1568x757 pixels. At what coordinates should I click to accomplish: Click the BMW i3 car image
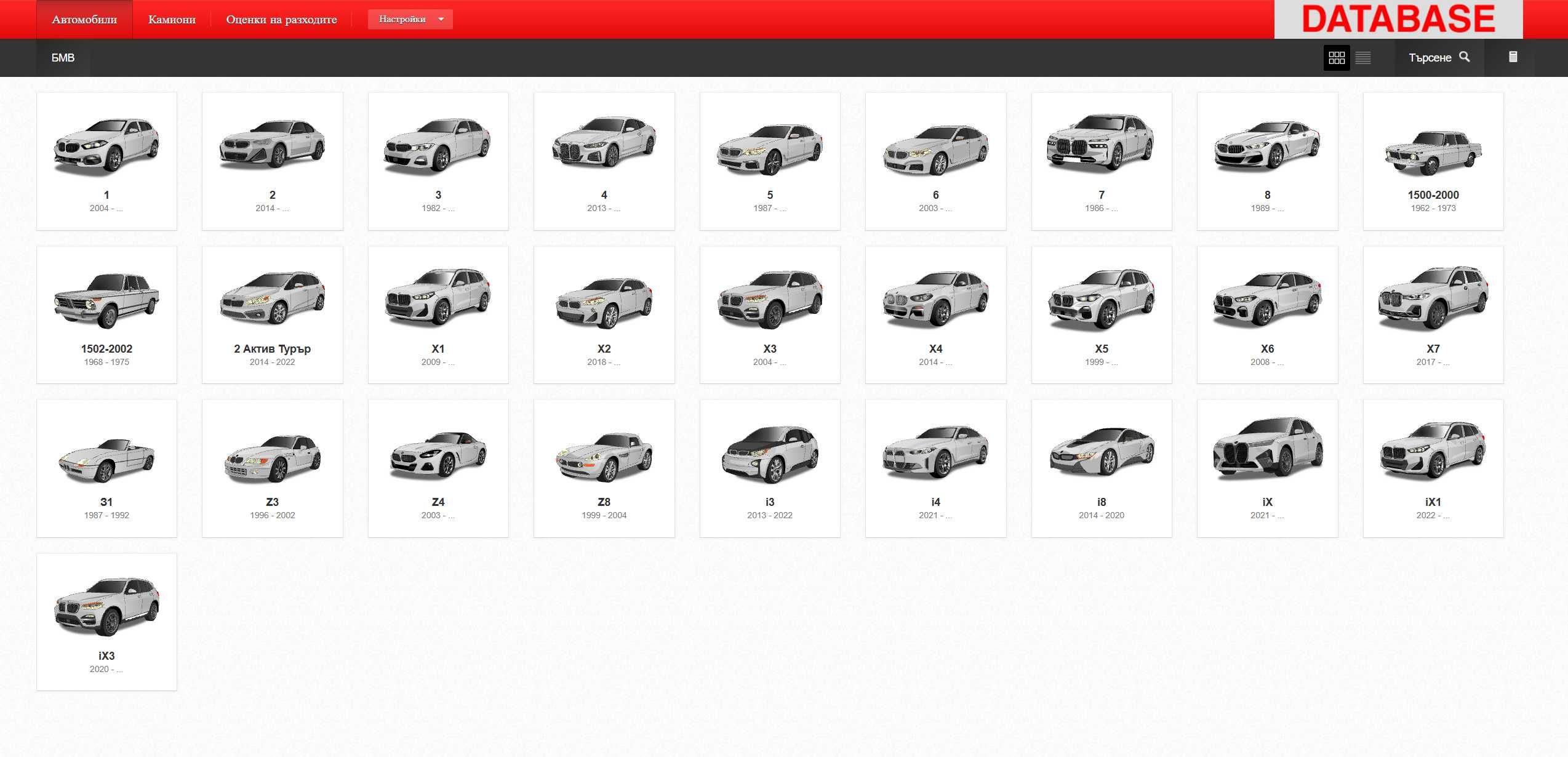point(769,454)
